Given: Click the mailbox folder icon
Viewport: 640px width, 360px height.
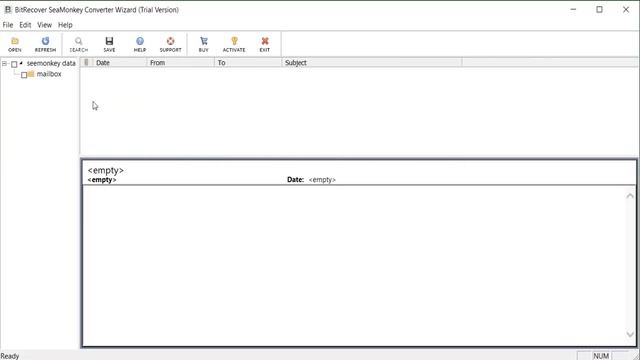Looking at the screenshot, I should pyautogui.click(x=31, y=74).
